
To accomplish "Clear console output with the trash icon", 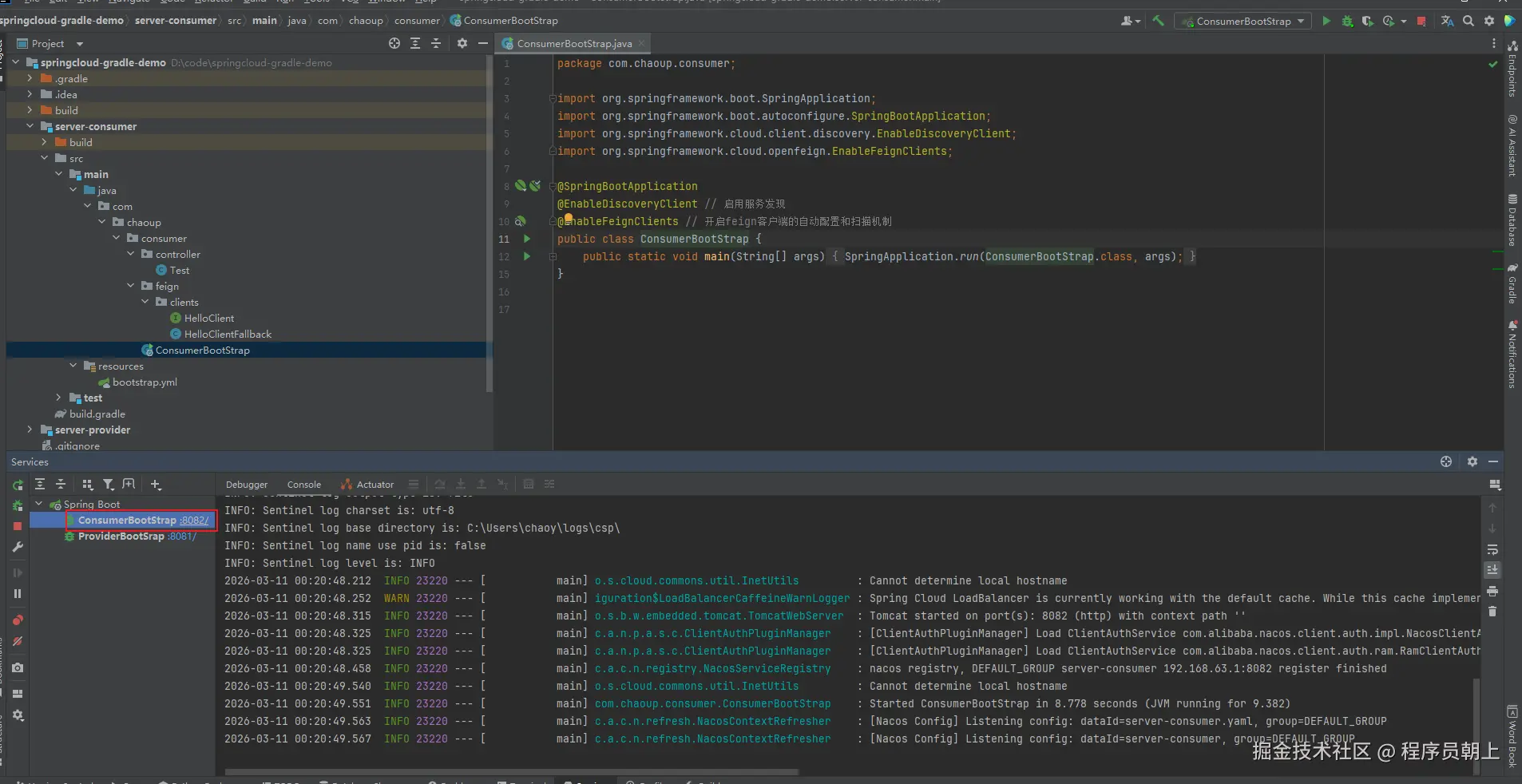I will coord(1492,612).
